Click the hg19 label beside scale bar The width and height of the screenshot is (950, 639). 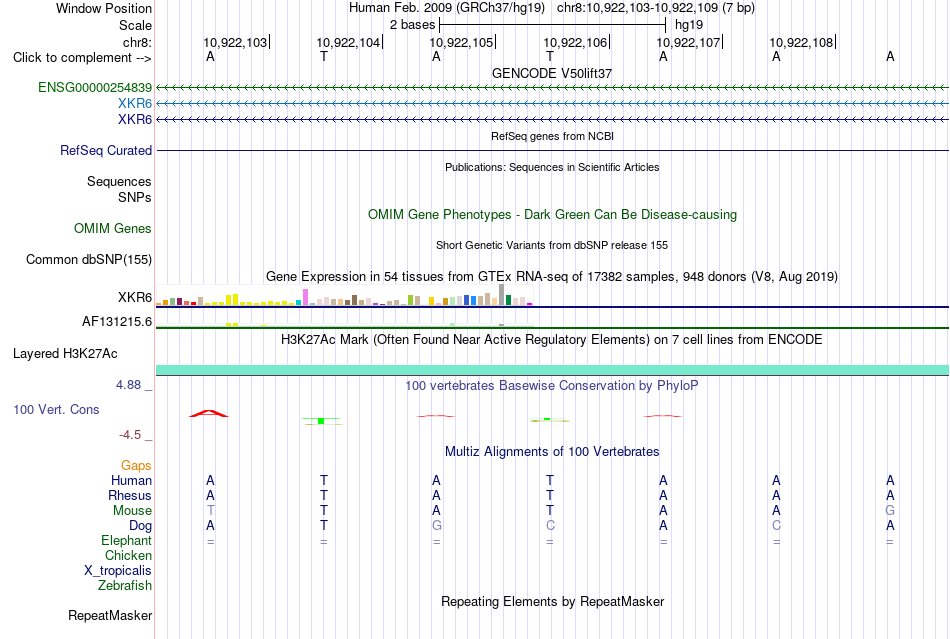coord(689,25)
